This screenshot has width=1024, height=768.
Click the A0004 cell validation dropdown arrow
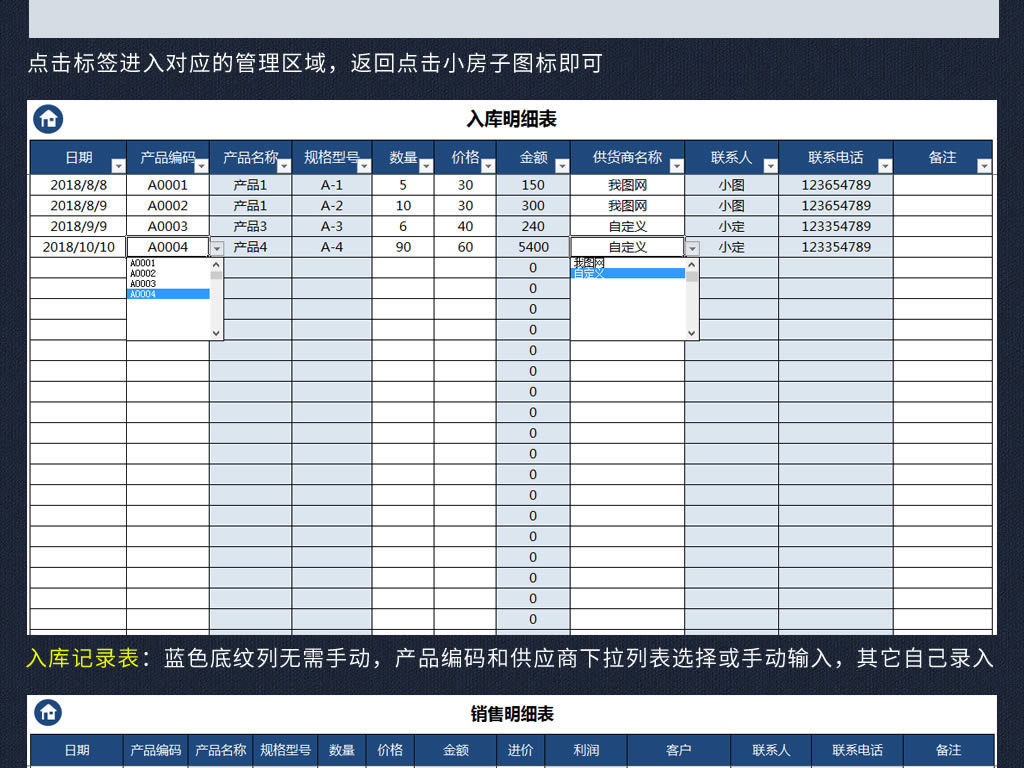217,248
